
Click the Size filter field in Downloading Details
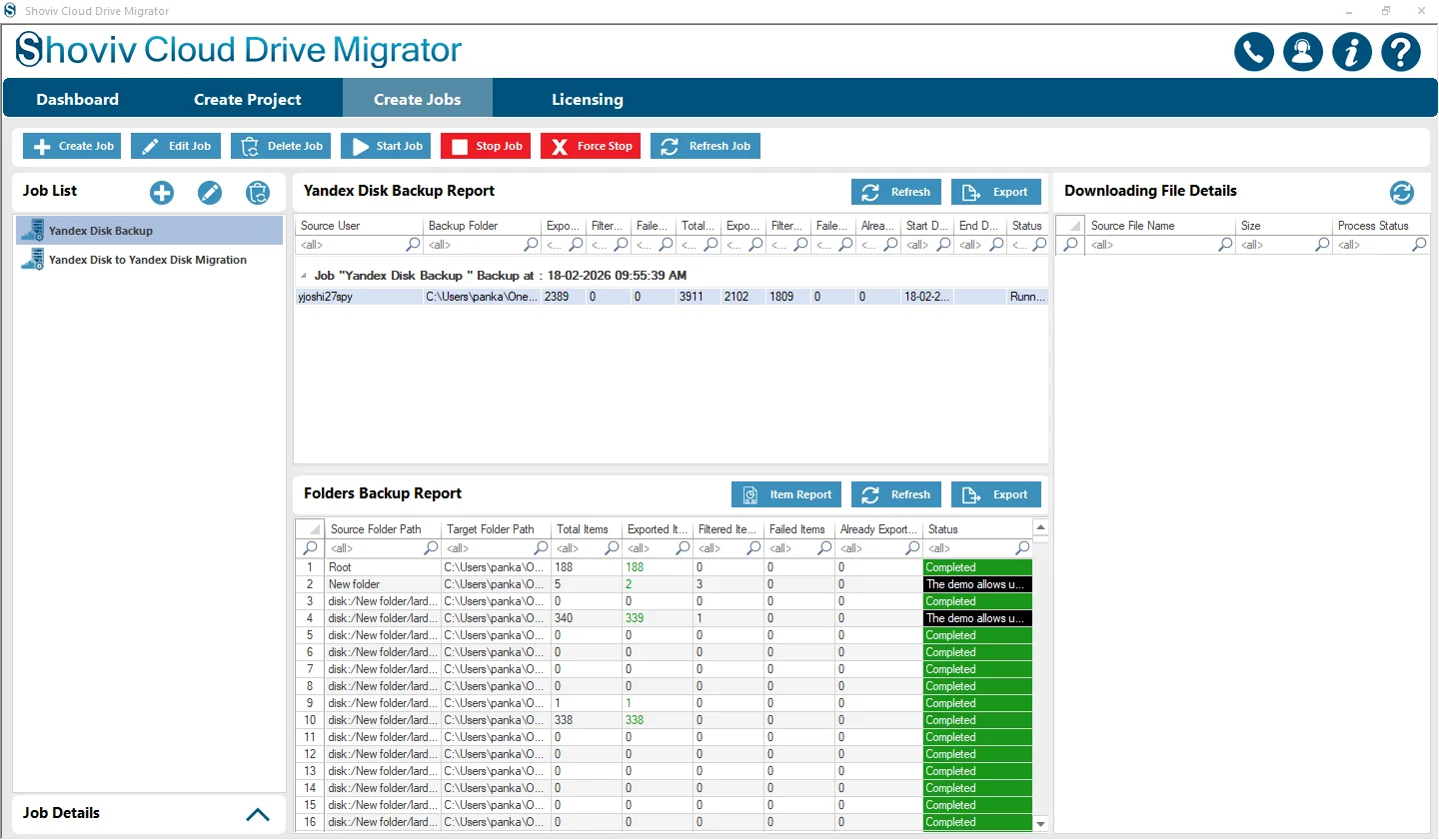click(1284, 245)
